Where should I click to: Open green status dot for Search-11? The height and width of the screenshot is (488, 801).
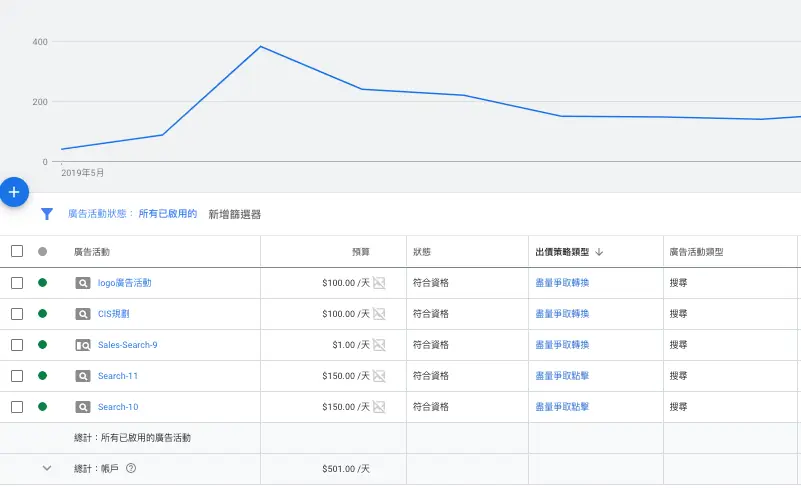point(42,376)
